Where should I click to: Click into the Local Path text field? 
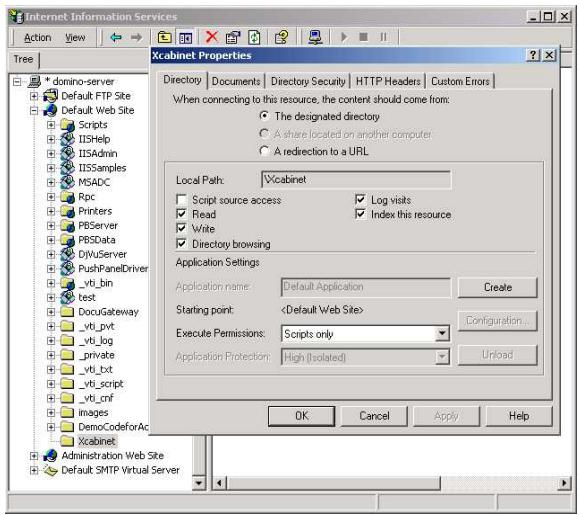(356, 180)
